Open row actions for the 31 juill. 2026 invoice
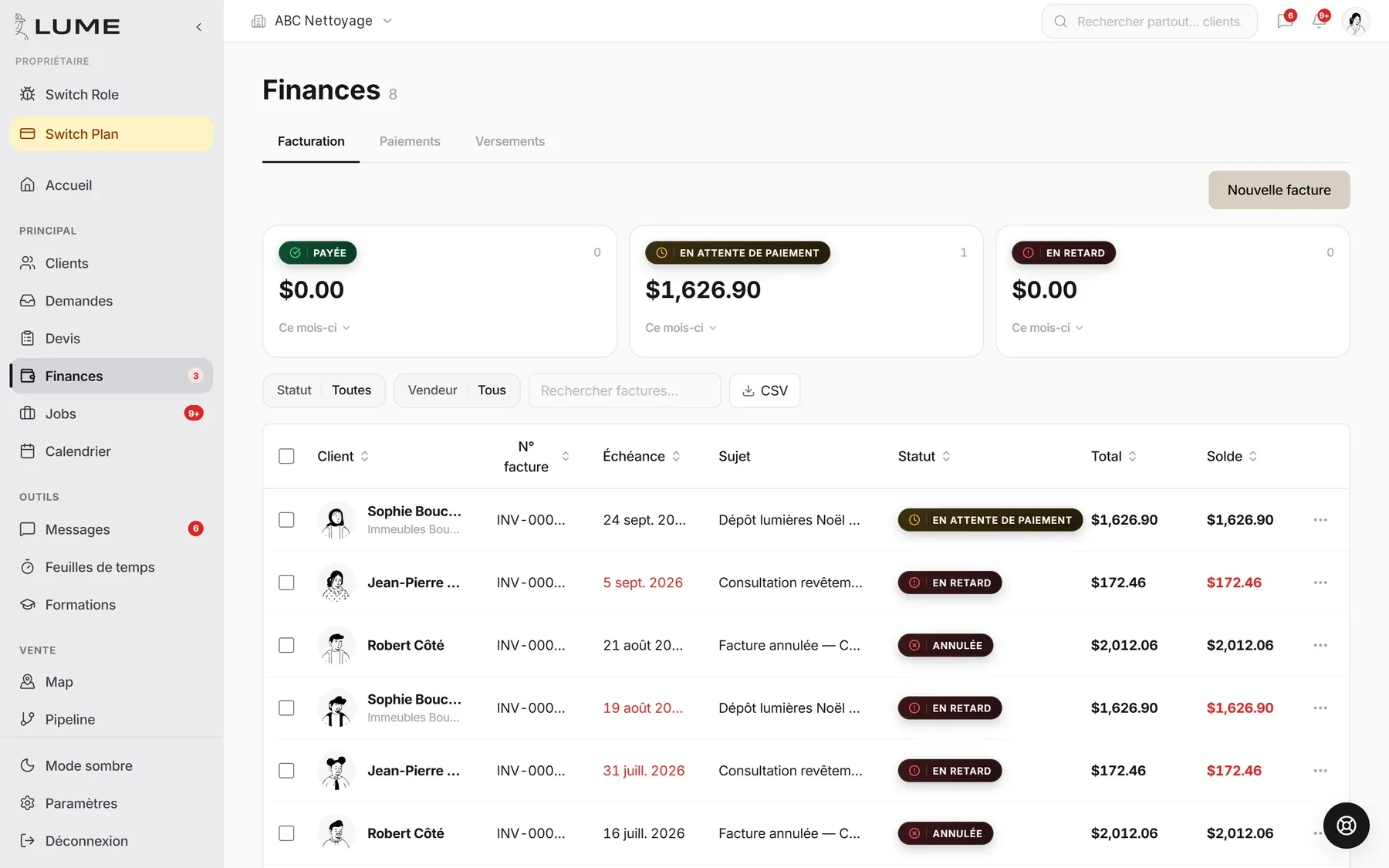This screenshot has height=868, width=1389. (x=1320, y=771)
